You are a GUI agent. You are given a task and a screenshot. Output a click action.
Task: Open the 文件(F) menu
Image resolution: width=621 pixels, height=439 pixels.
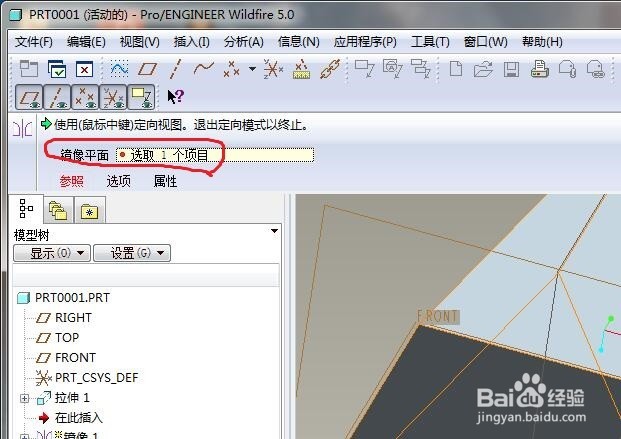coord(34,42)
